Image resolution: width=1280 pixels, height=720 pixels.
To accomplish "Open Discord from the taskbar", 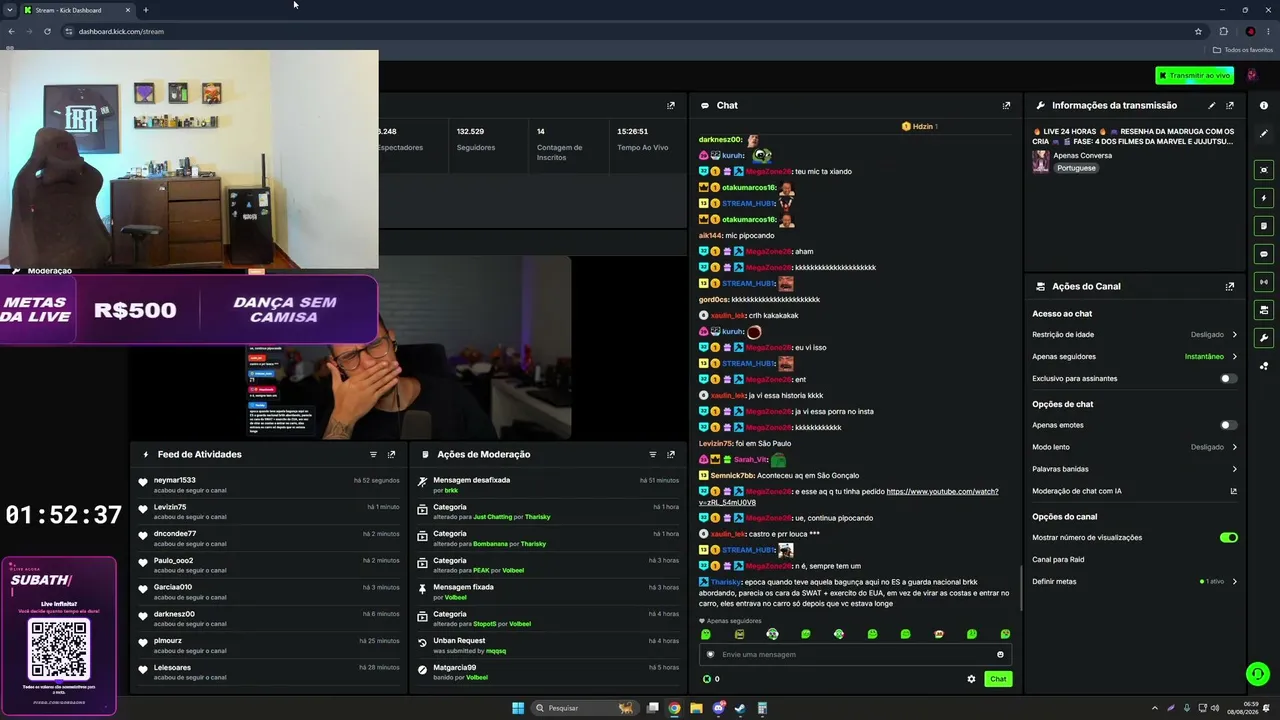I will click(718, 708).
